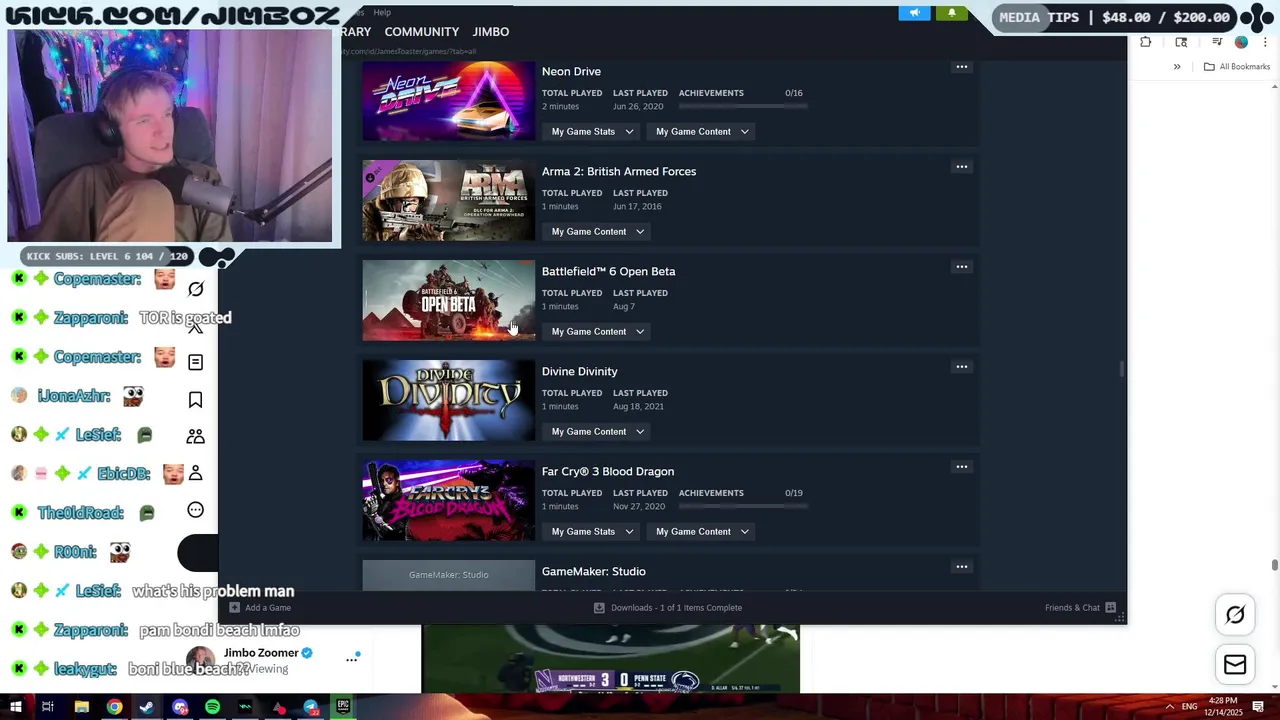Click the downloads icon in Steam footer
Image resolution: width=1280 pixels, height=720 pixels.
coord(599,607)
